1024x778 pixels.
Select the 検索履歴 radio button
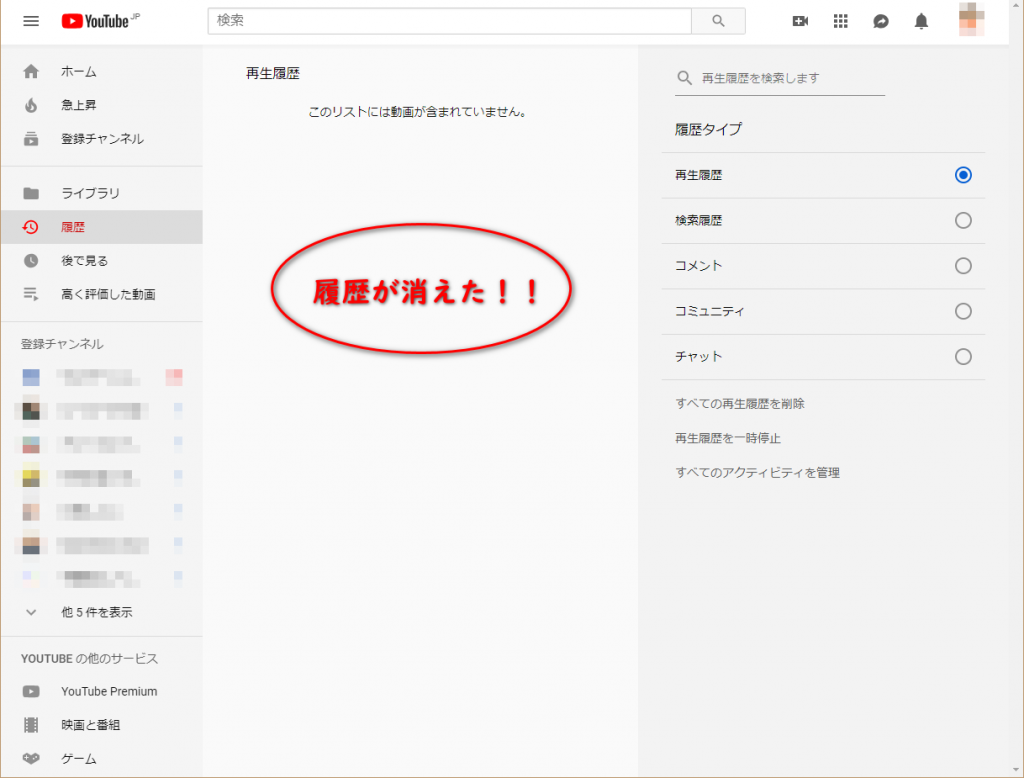[x=963, y=221]
